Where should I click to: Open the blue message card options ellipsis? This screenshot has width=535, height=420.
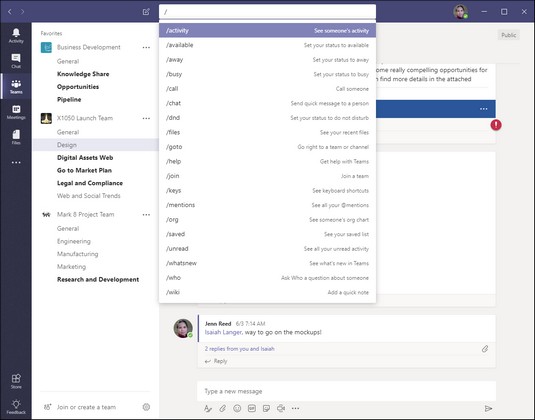click(x=483, y=109)
